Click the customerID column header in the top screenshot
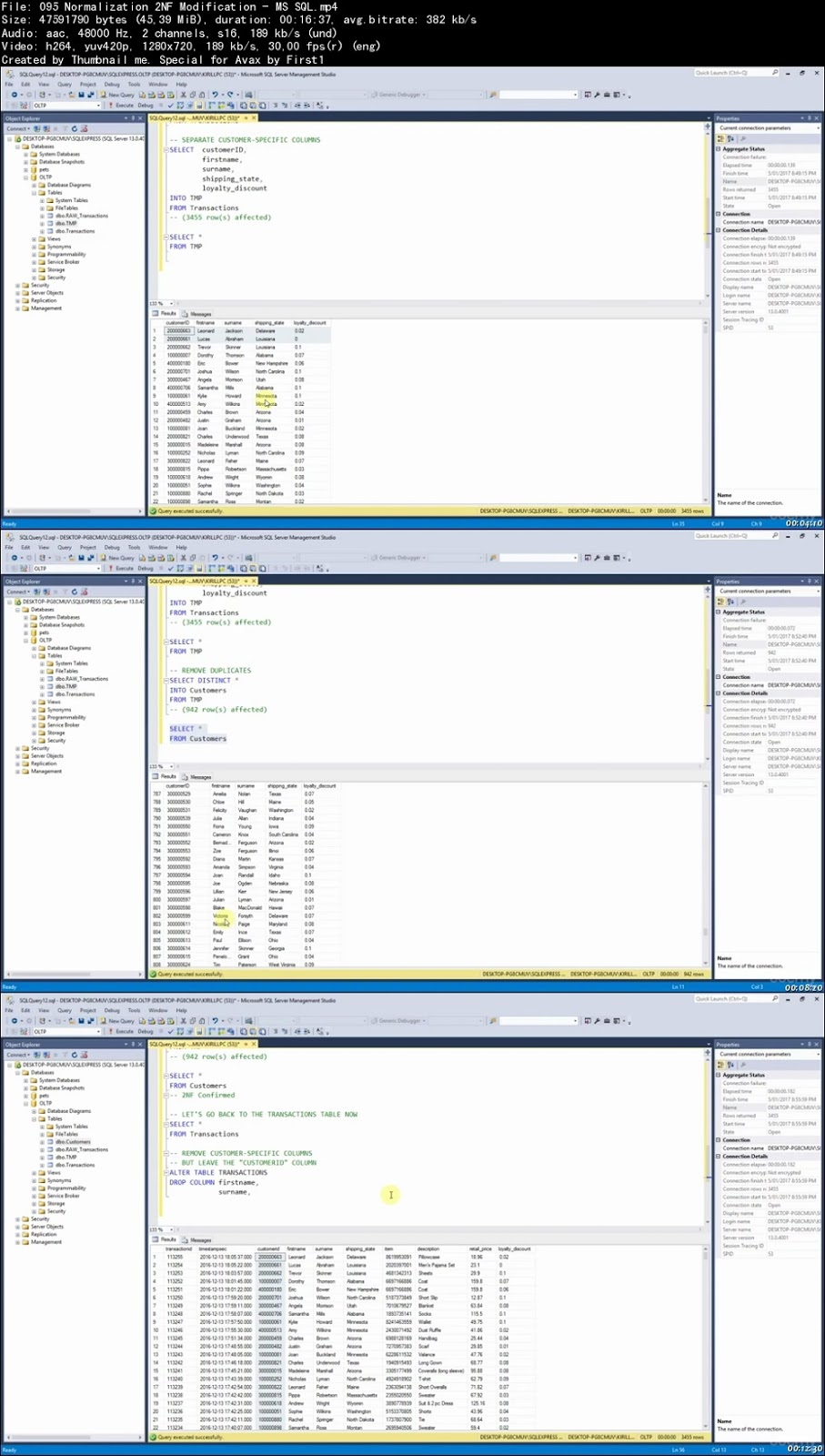This screenshot has height=1456, width=825. point(178,323)
